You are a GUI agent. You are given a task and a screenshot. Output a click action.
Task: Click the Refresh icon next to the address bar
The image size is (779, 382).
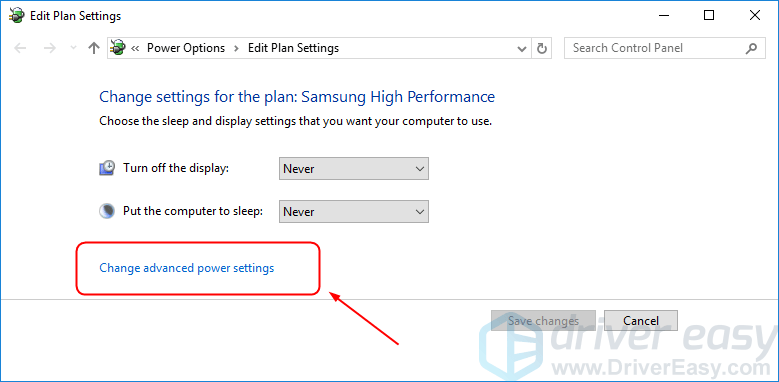542,48
